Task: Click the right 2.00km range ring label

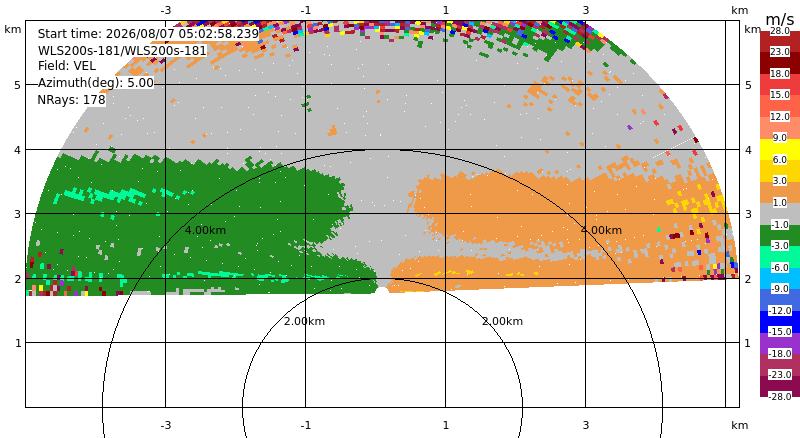Action: click(x=503, y=321)
